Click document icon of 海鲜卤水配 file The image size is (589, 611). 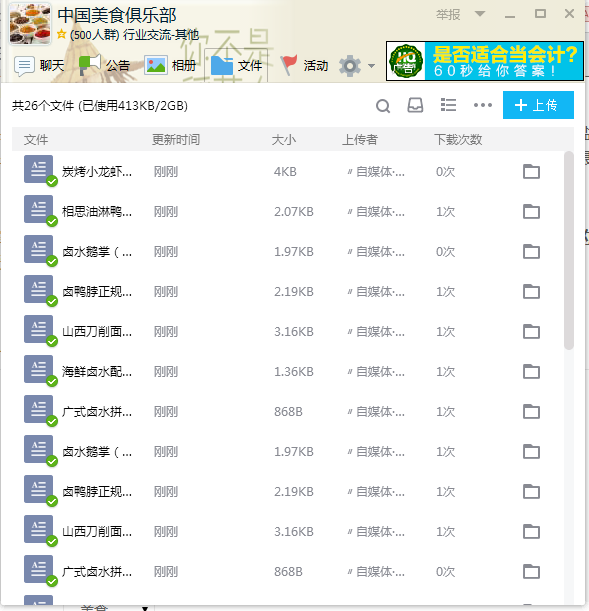[39, 370]
